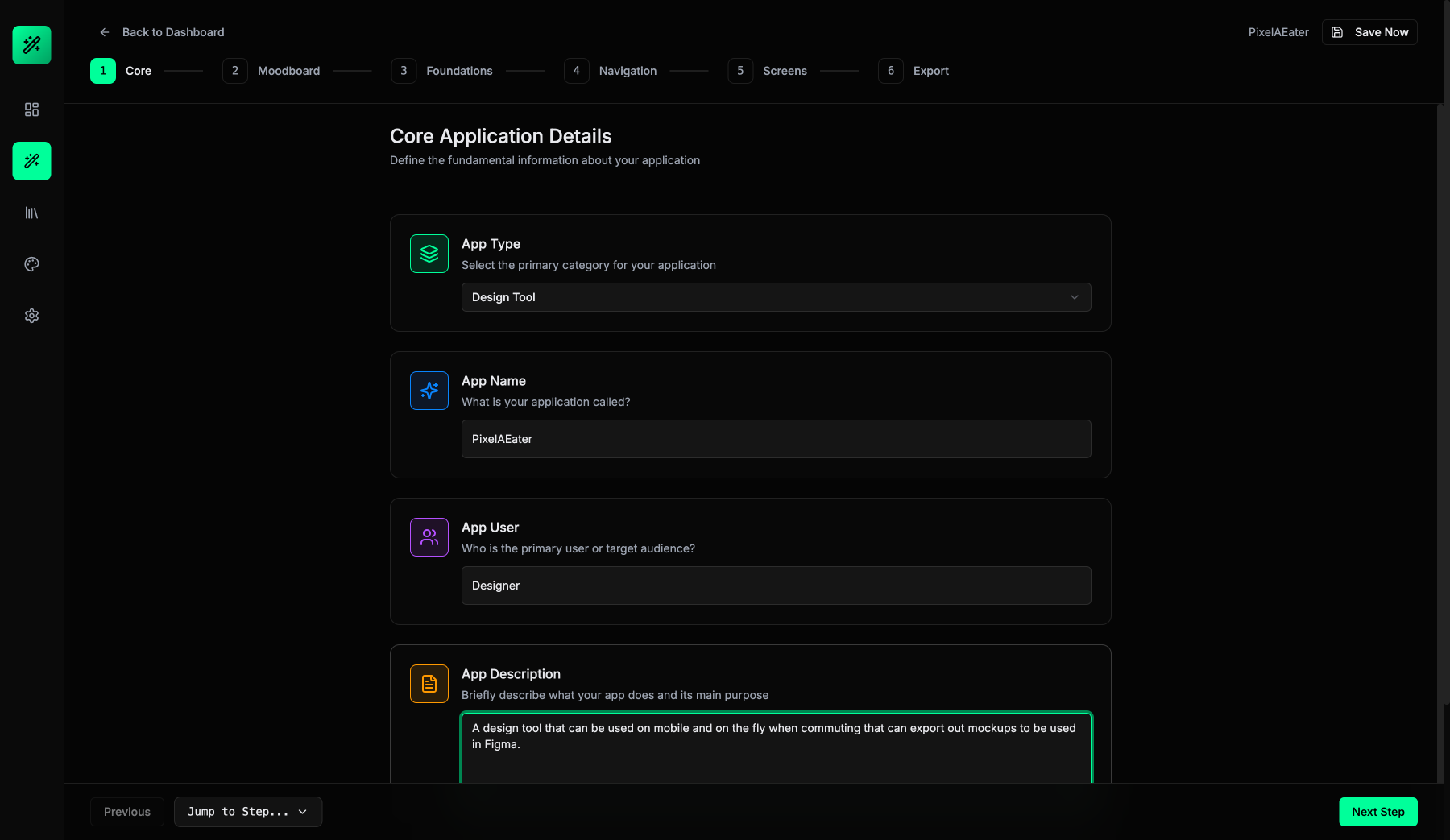The height and width of the screenshot is (840, 1450).
Task: Open the dashboard grid icon in sidebar
Action: [x=31, y=110]
